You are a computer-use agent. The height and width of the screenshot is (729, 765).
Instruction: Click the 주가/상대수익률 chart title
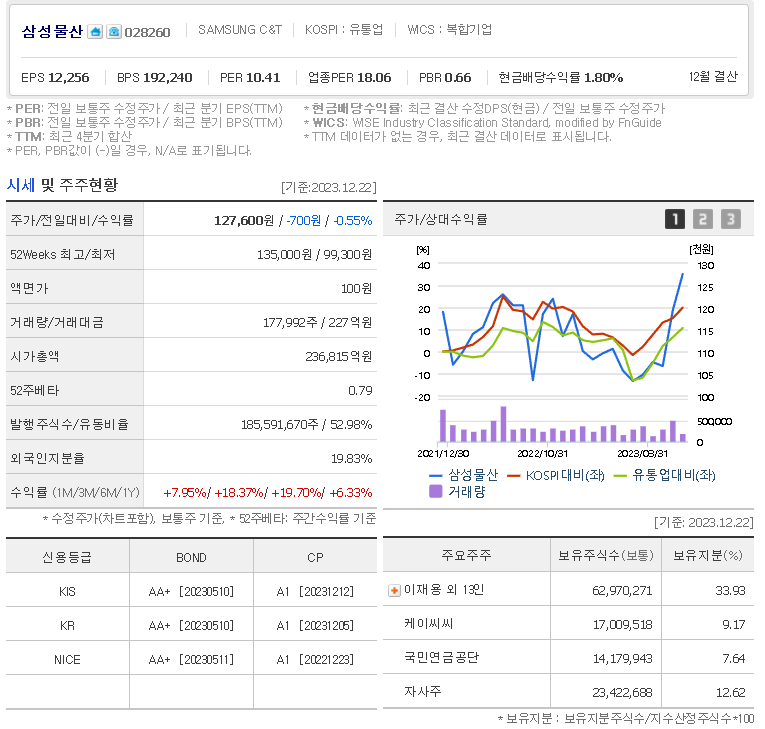coord(441,220)
